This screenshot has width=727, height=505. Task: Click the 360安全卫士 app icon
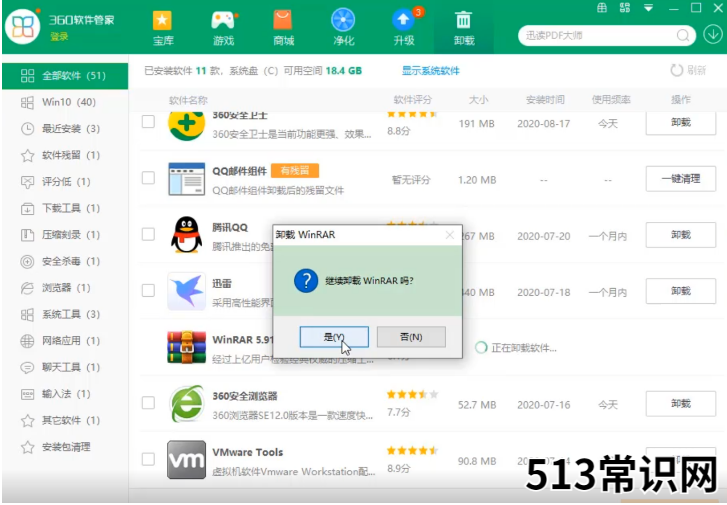click(x=186, y=124)
